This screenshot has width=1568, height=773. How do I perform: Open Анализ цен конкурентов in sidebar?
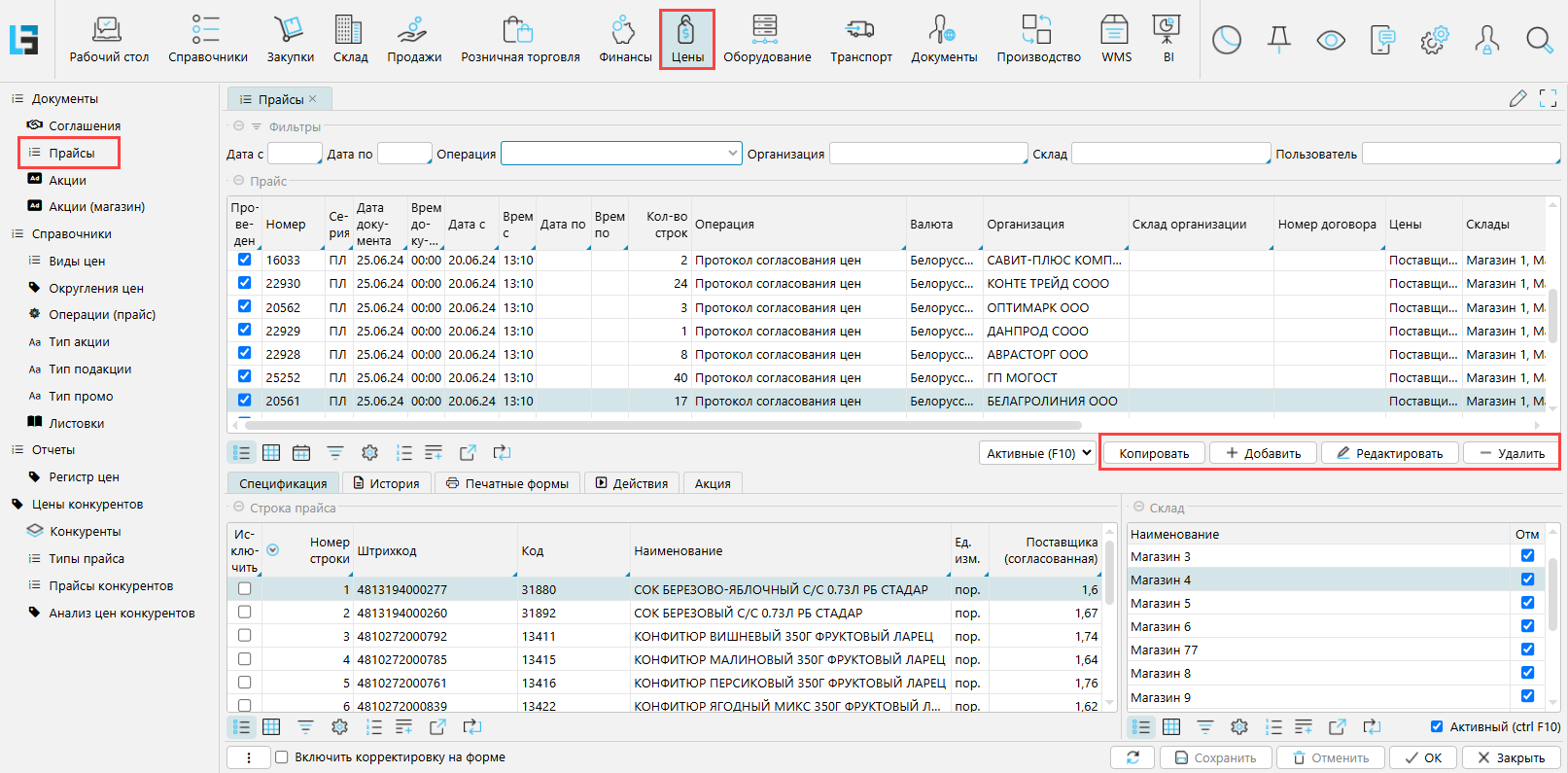(122, 614)
